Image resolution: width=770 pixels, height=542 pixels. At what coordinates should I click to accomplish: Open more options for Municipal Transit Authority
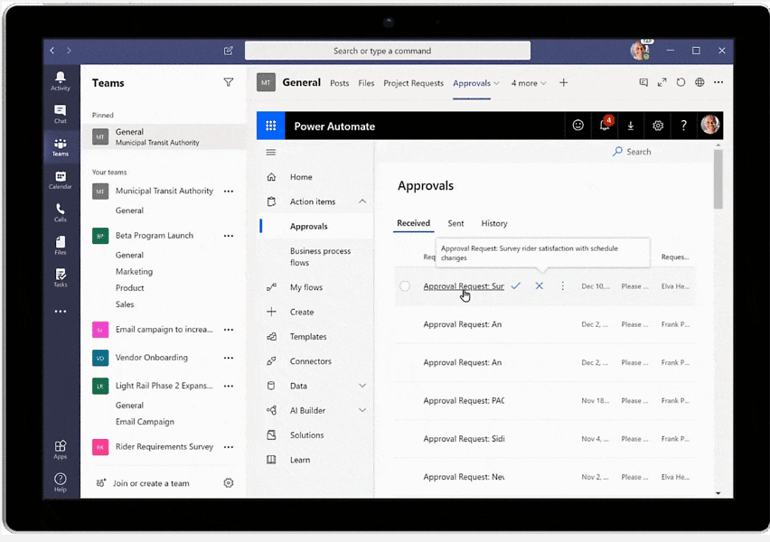228,191
